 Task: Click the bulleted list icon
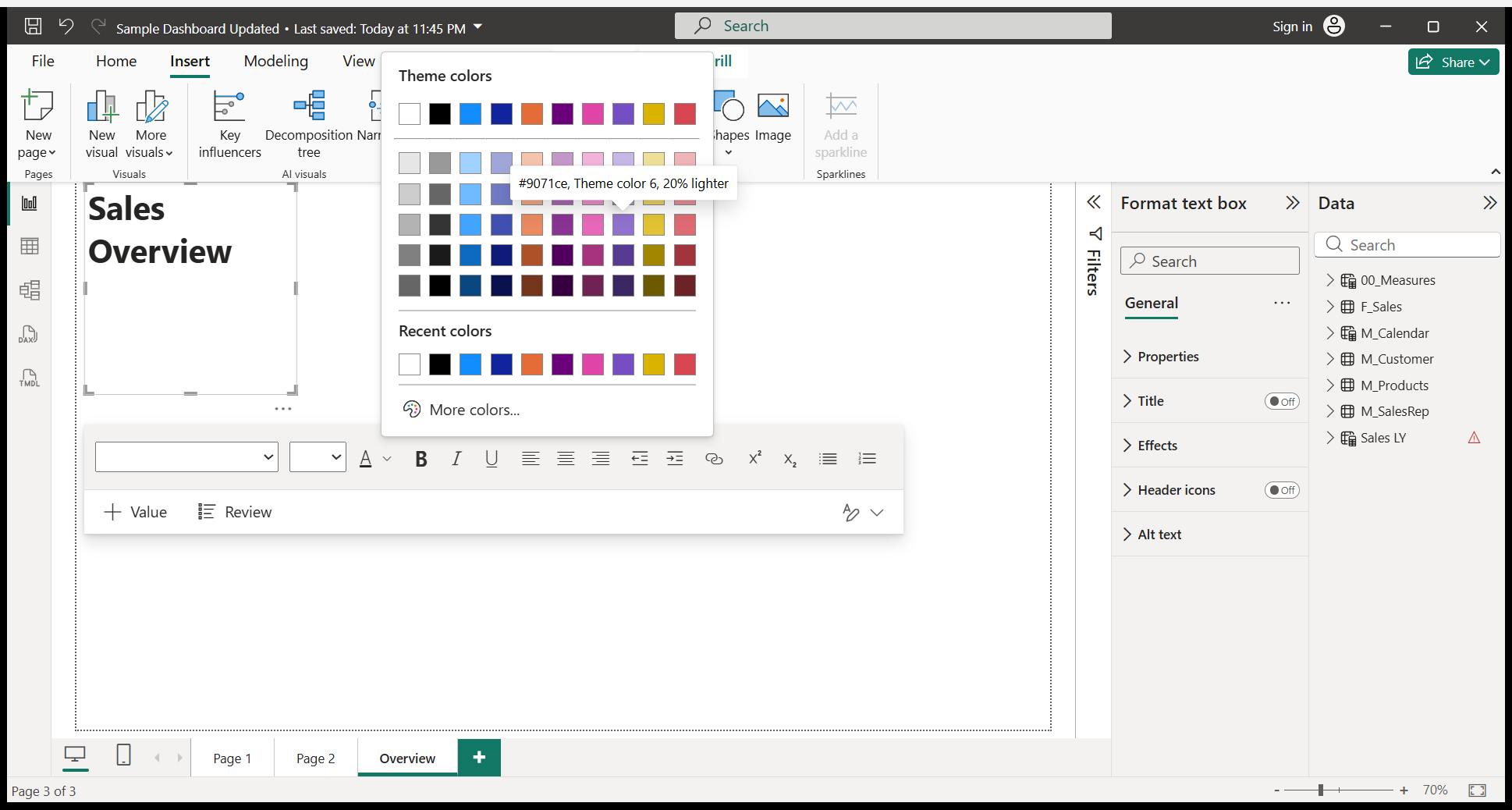(828, 459)
